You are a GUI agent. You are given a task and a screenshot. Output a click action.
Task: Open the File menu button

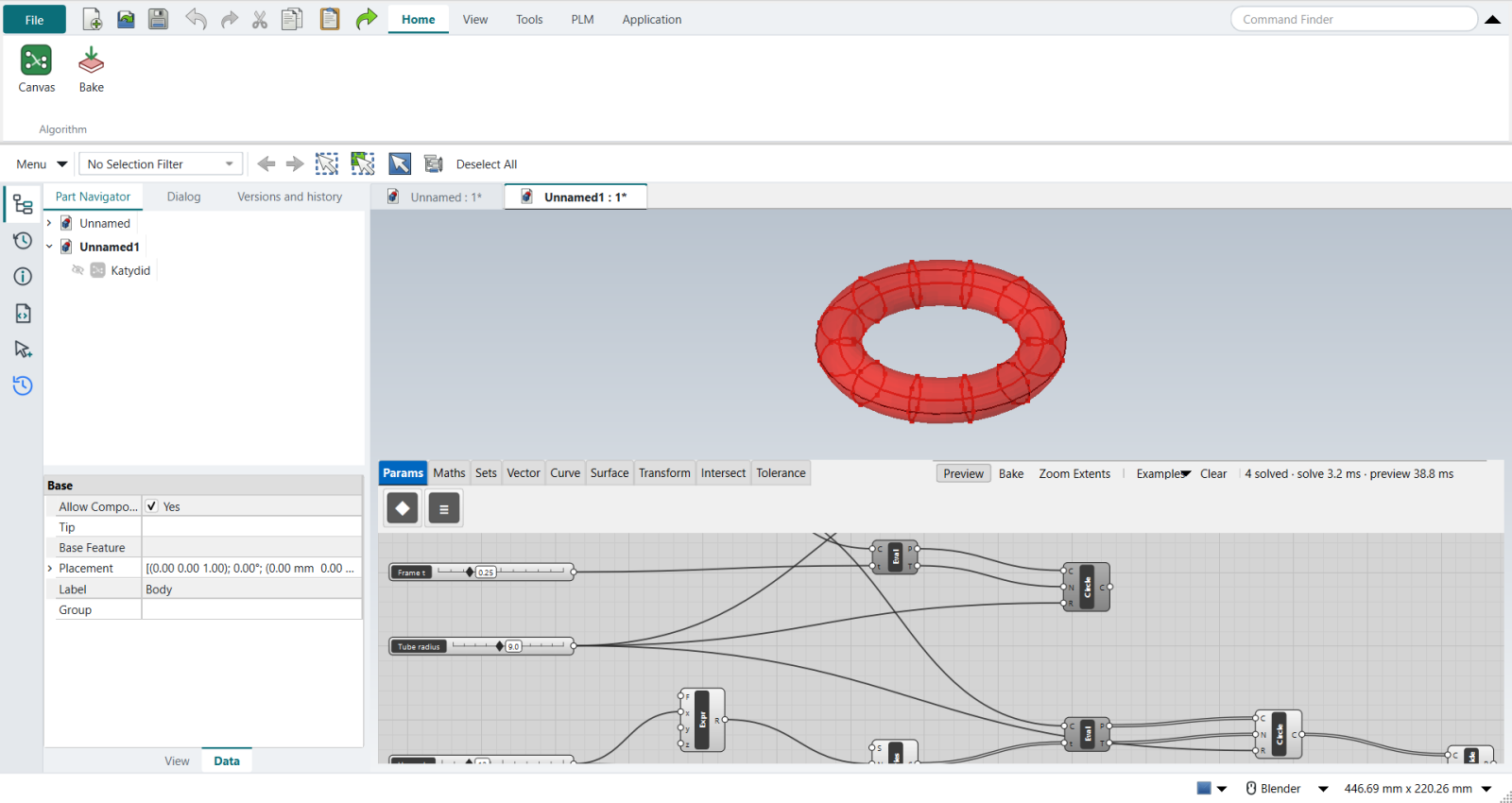(34, 20)
